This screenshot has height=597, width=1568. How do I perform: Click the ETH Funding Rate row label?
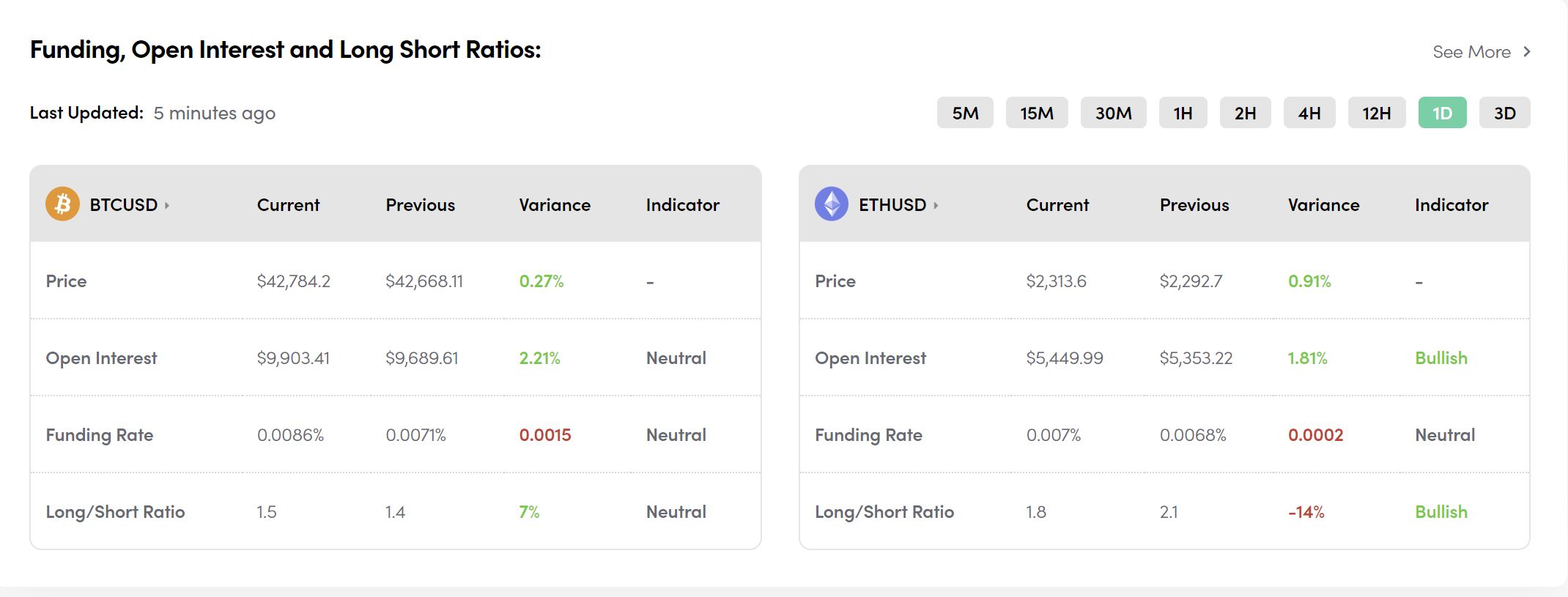point(868,435)
